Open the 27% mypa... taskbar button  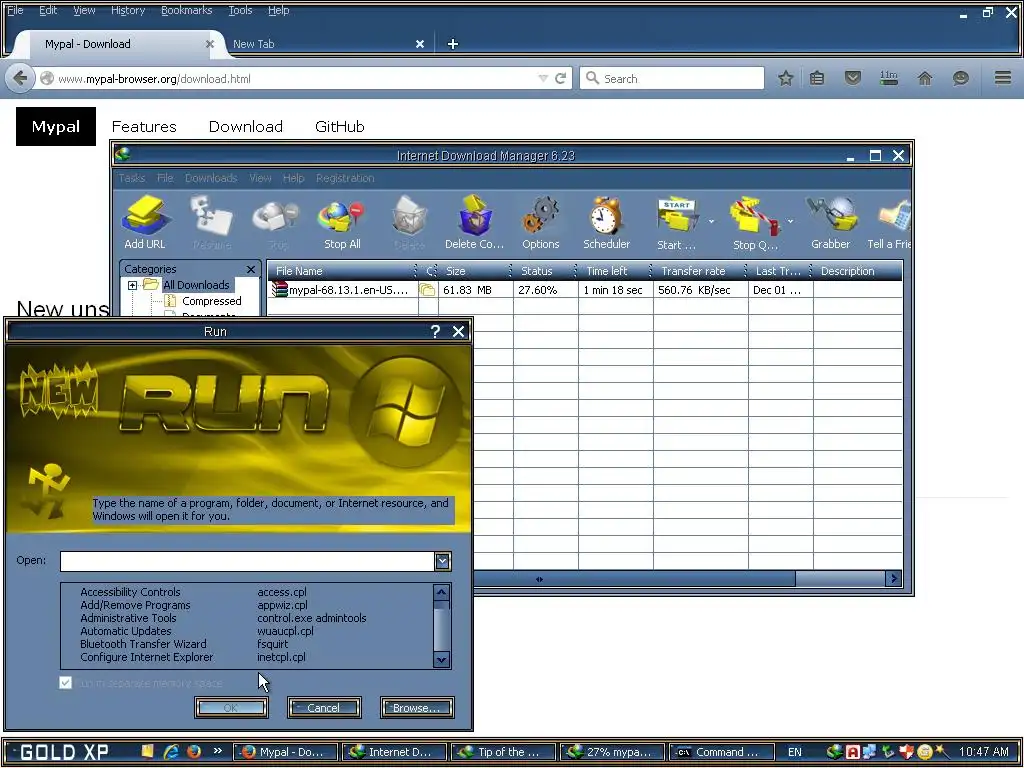click(x=612, y=752)
